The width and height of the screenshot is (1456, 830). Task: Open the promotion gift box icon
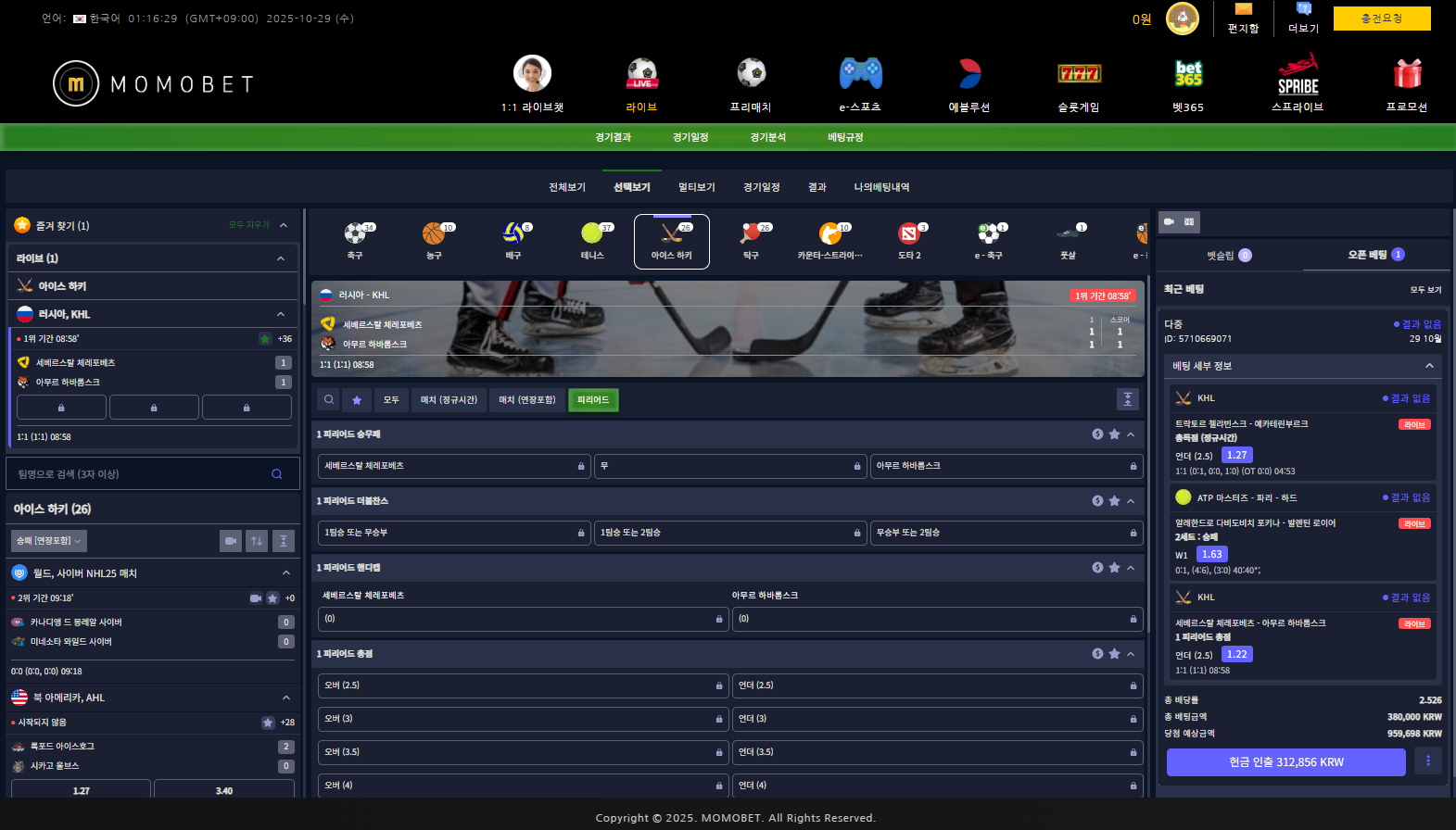tap(1407, 74)
